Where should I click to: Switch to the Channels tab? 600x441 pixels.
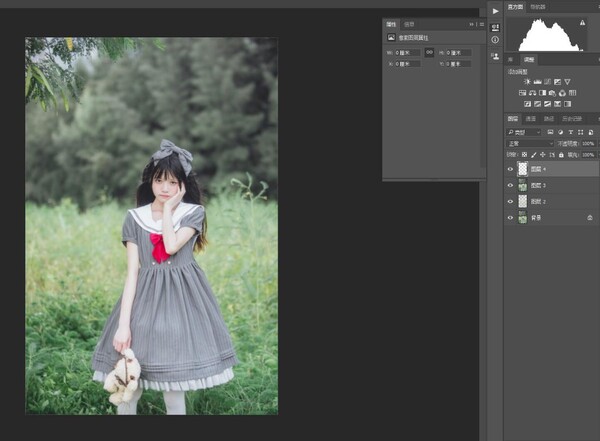[531, 119]
